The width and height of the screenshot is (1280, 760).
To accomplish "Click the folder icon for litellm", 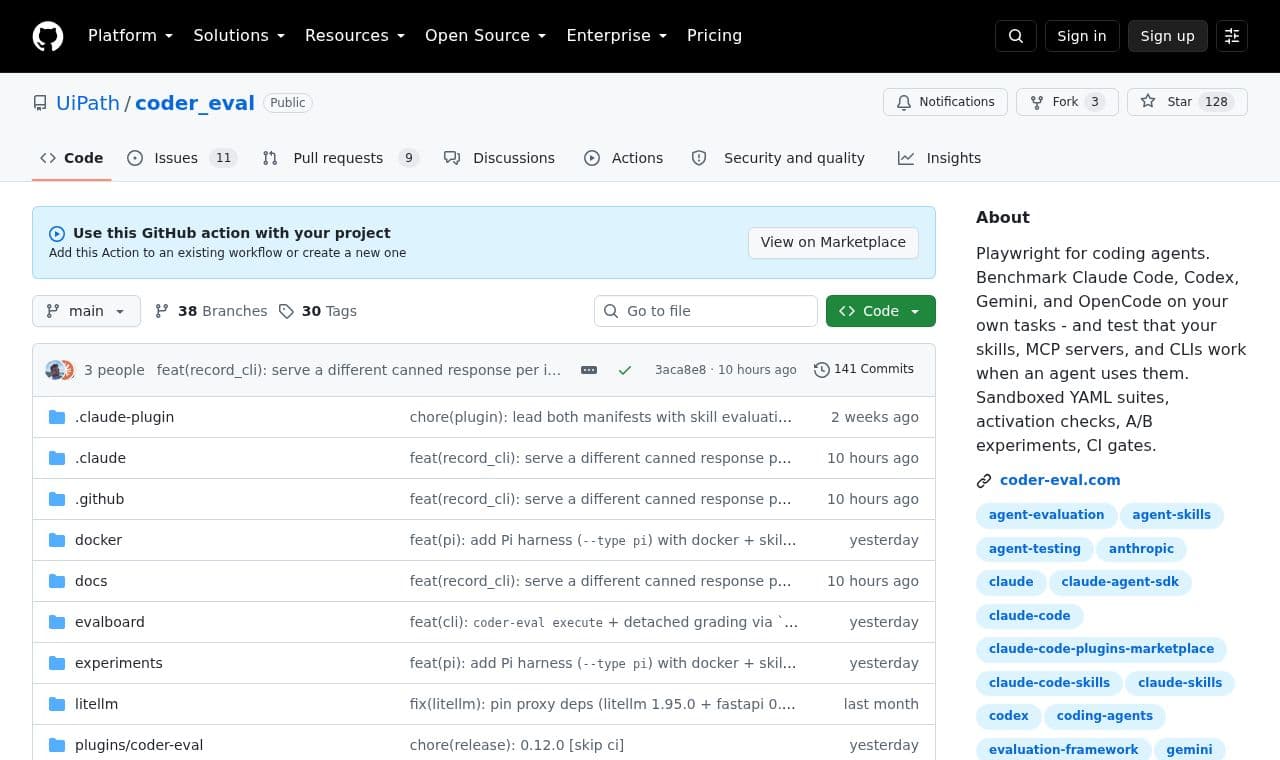I will (x=57, y=704).
